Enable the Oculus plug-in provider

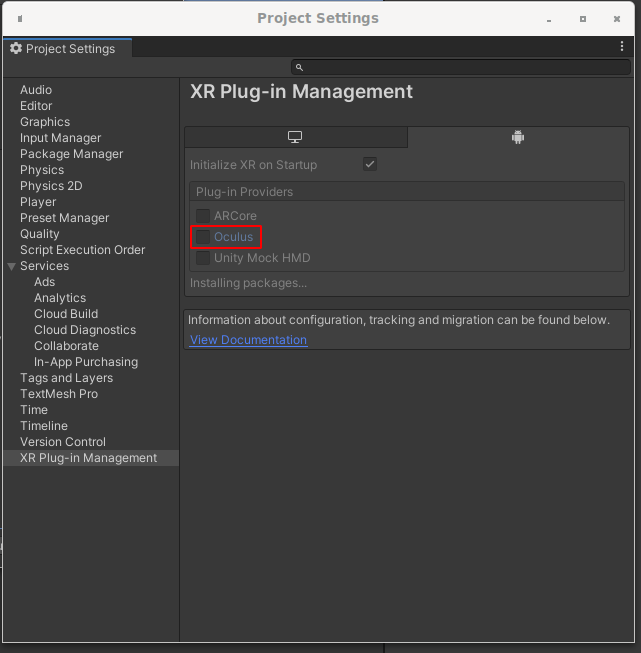203,237
